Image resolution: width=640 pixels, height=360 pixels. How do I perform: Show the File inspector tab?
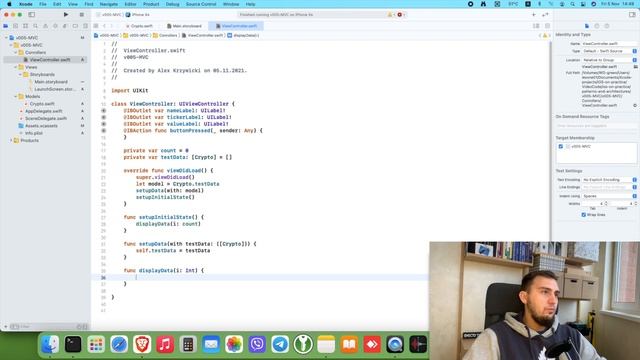[587, 26]
